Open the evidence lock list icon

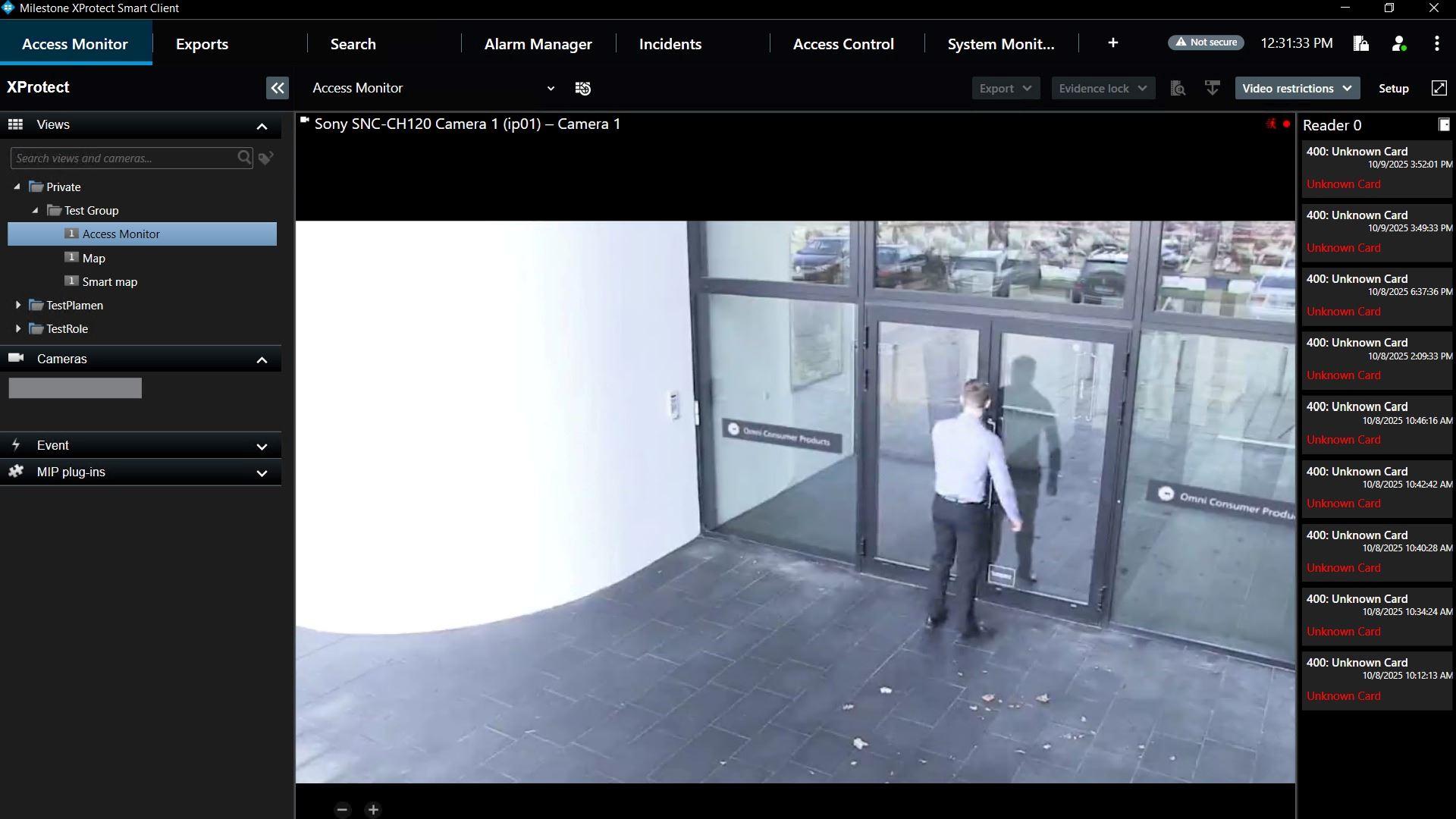point(1360,43)
